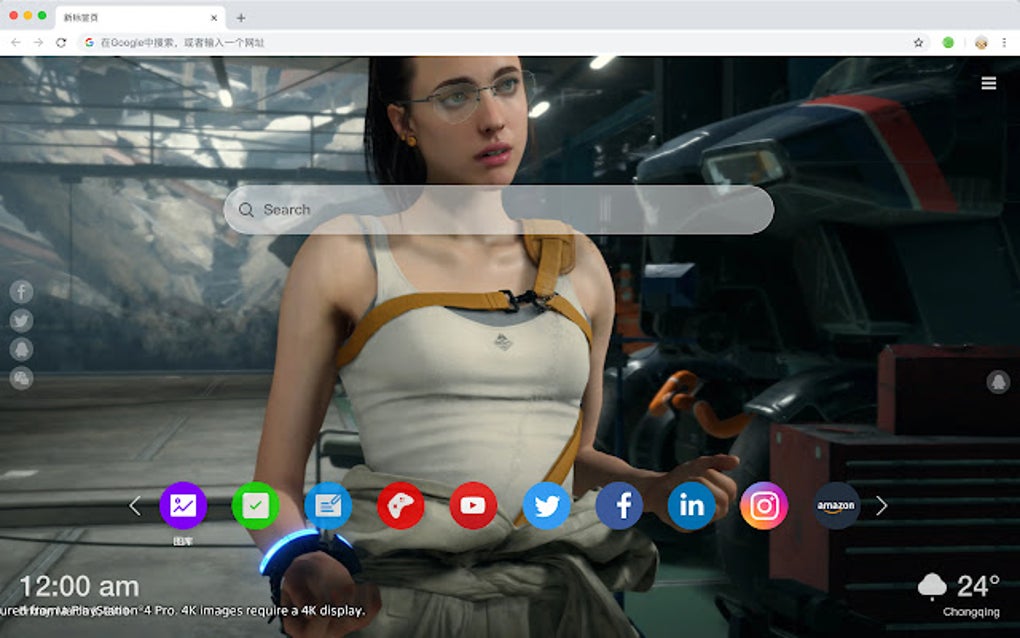The width and height of the screenshot is (1020, 638).
Task: Open the Instagram shortcut icon
Action: pyautogui.click(x=763, y=505)
